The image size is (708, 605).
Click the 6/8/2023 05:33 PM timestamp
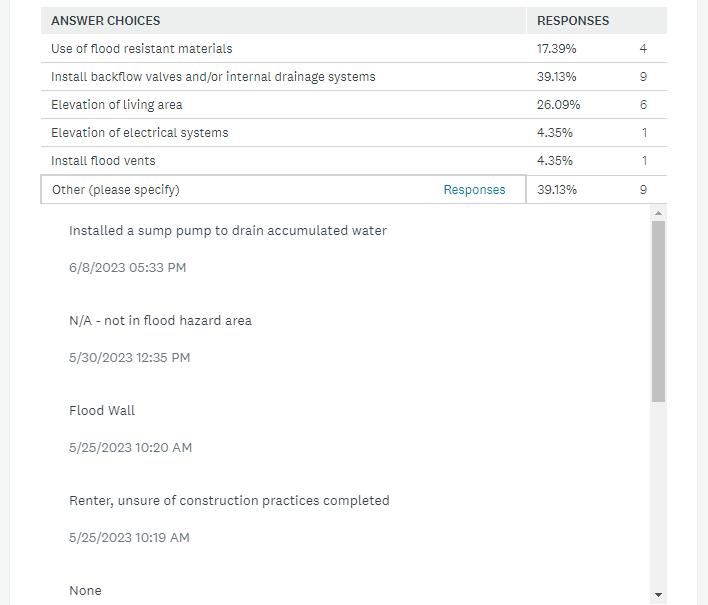pos(127,268)
